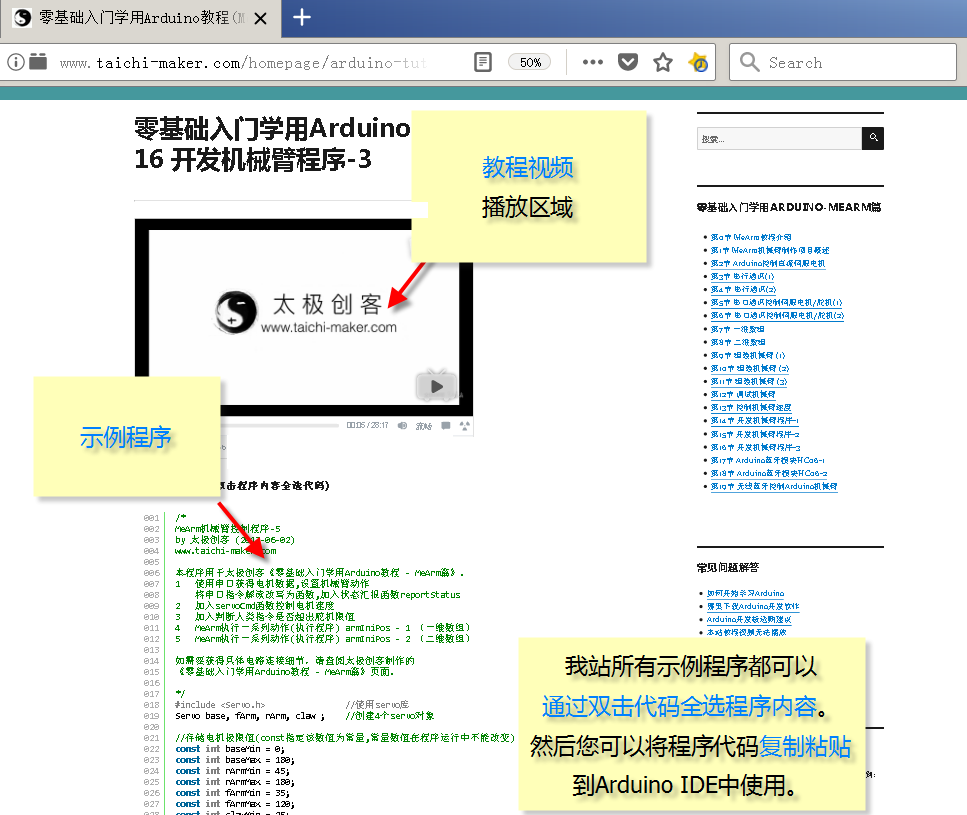Open lesson 第5节 串口通讯控制伺服电机(1)
The width and height of the screenshot is (967, 815).
776,303
